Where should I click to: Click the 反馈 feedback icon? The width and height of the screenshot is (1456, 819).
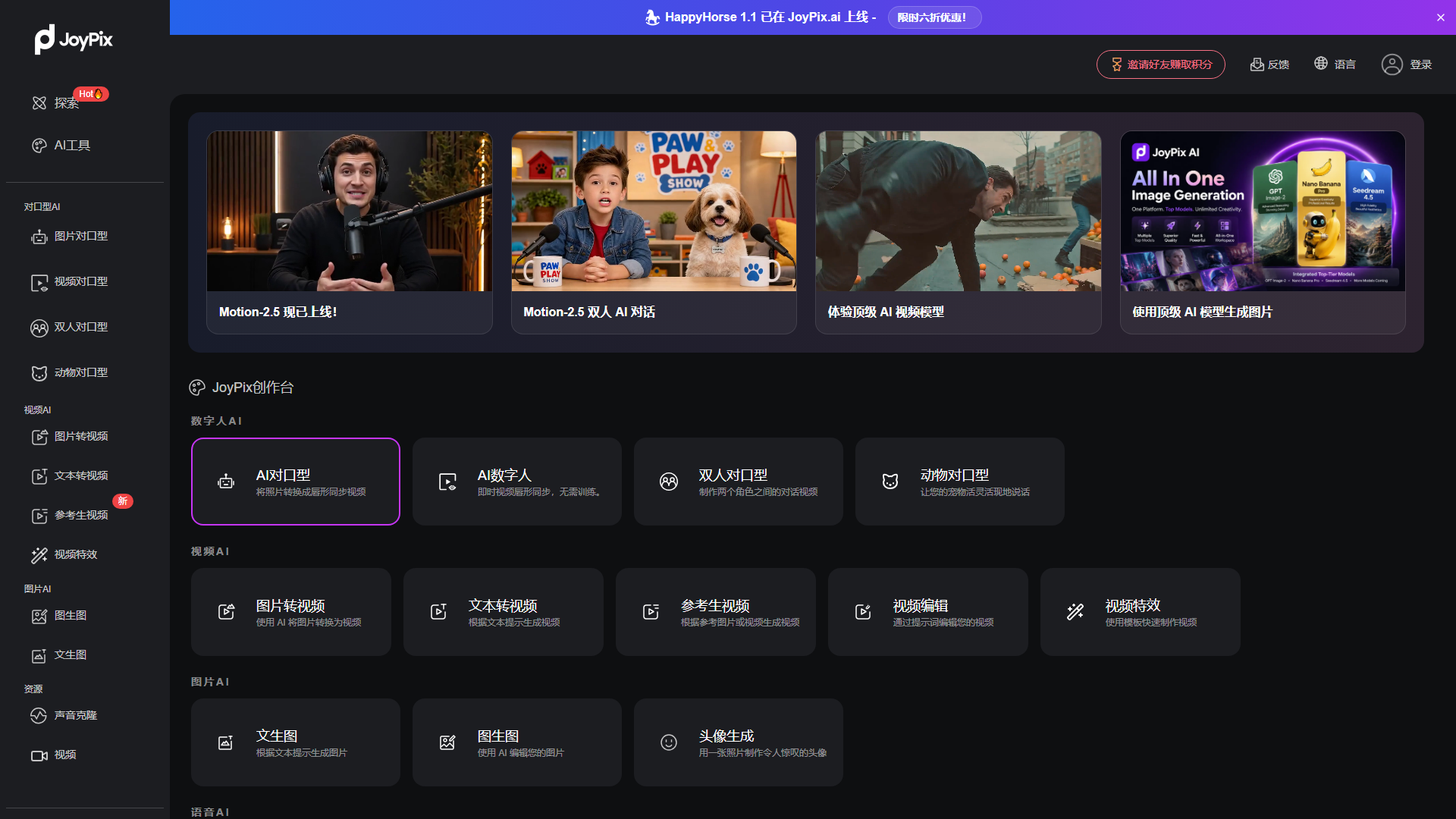click(x=1257, y=64)
